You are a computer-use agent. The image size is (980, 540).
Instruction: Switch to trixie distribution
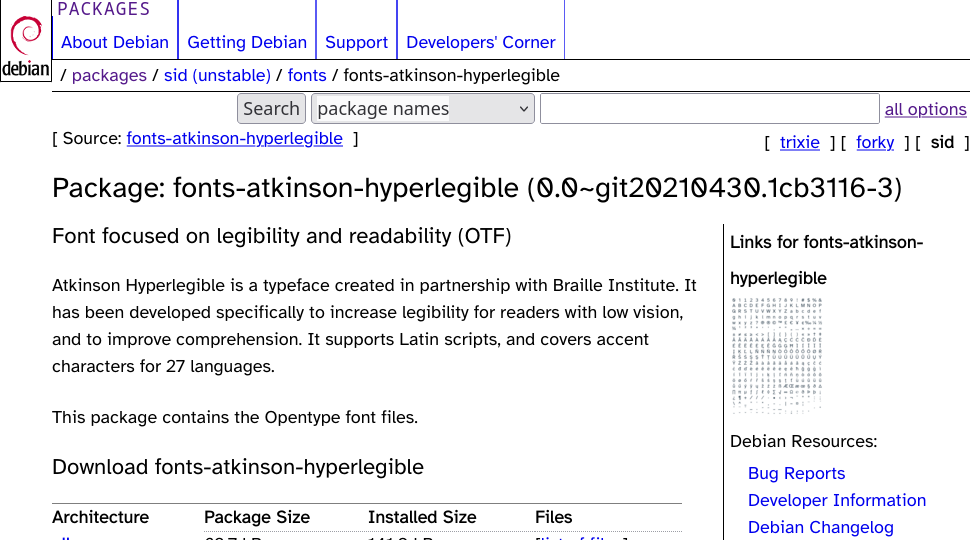click(799, 142)
